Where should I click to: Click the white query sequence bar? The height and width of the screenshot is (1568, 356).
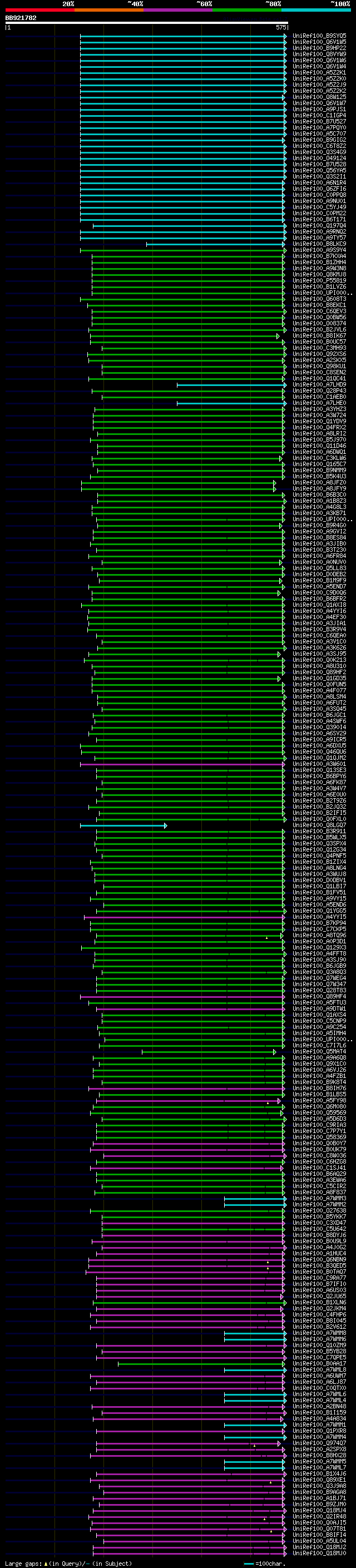pyautogui.click(x=146, y=23)
